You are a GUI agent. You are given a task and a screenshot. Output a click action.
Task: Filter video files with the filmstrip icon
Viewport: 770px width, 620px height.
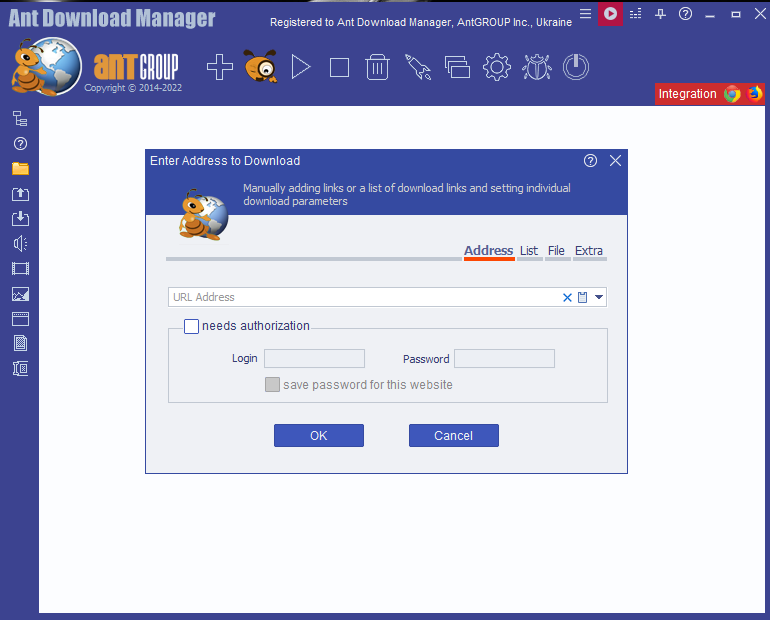click(20, 269)
